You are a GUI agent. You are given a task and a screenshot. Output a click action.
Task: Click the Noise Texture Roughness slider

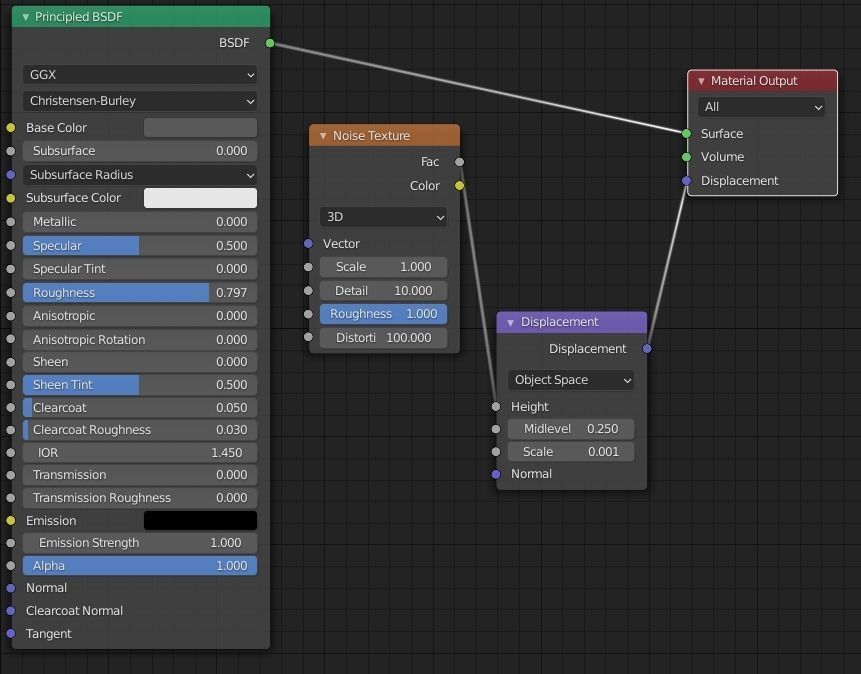383,314
